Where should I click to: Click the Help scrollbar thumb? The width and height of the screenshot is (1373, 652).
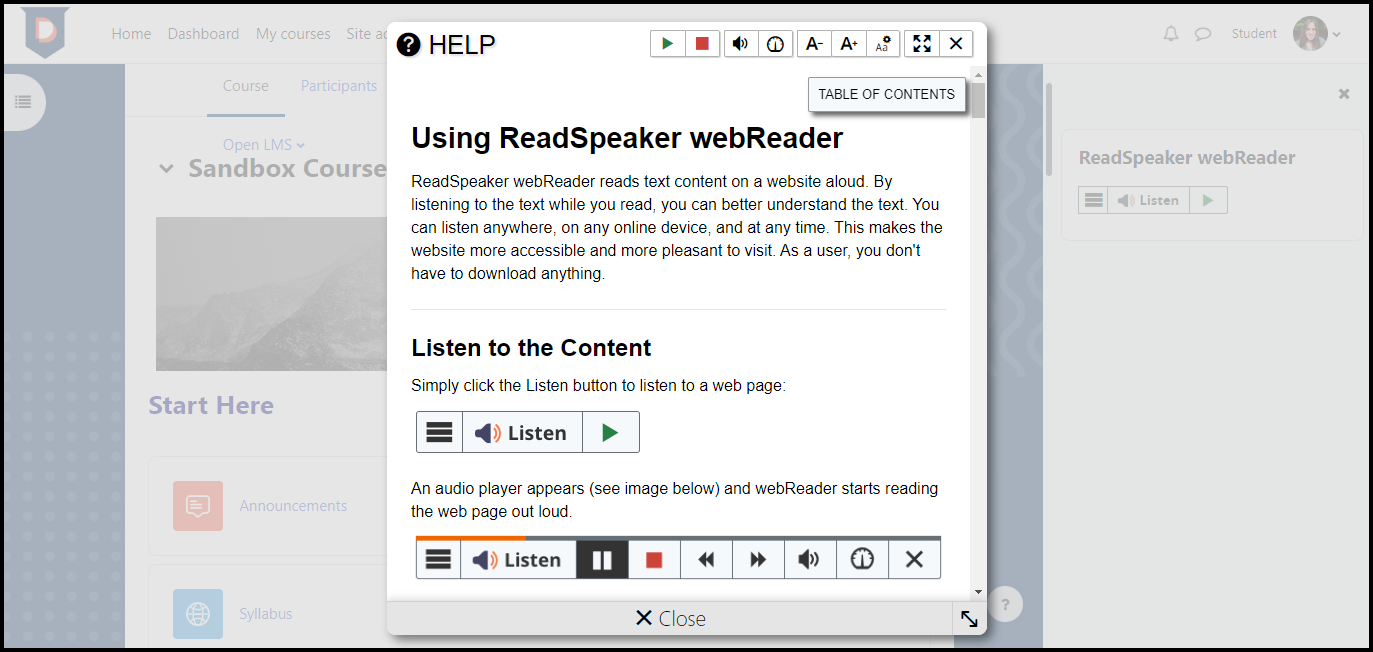(978, 100)
